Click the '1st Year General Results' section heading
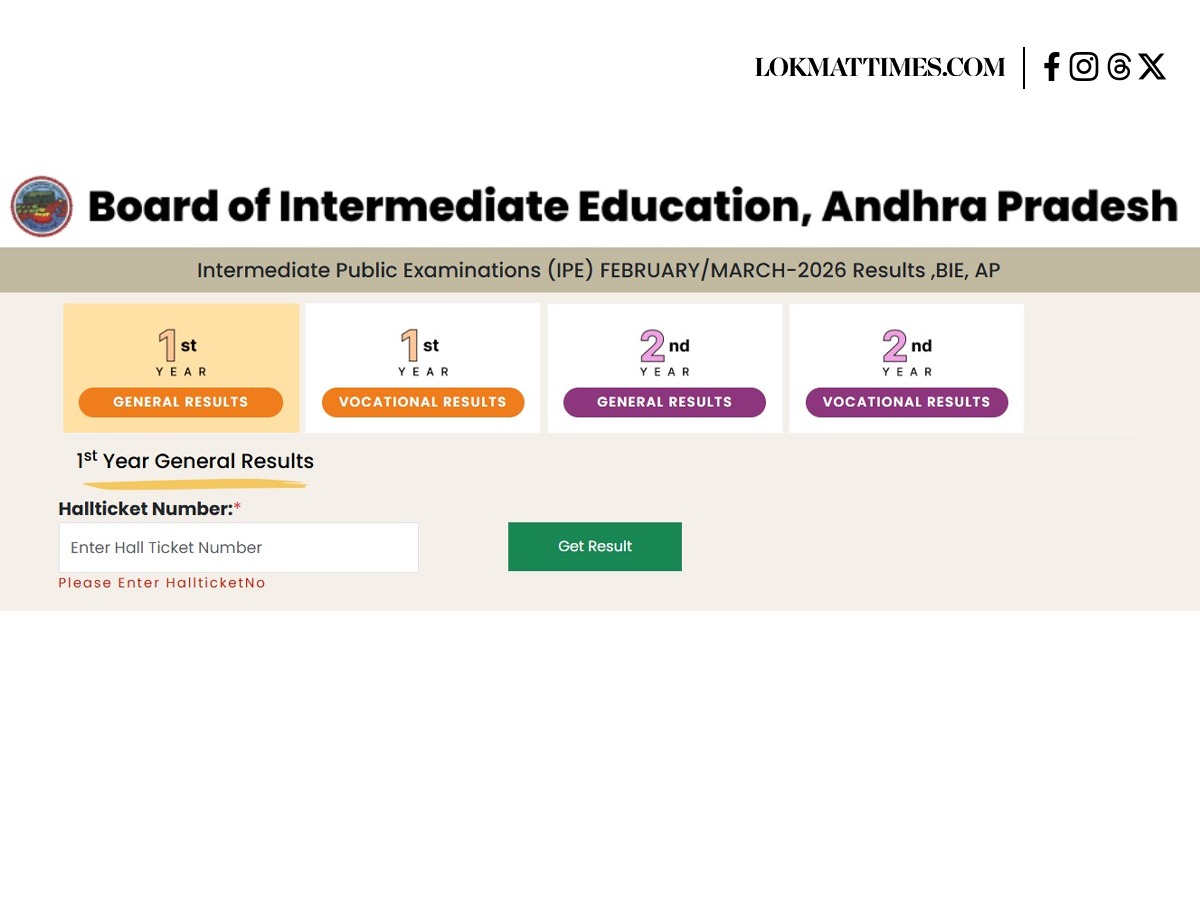The height and width of the screenshot is (900, 1200). (x=195, y=461)
